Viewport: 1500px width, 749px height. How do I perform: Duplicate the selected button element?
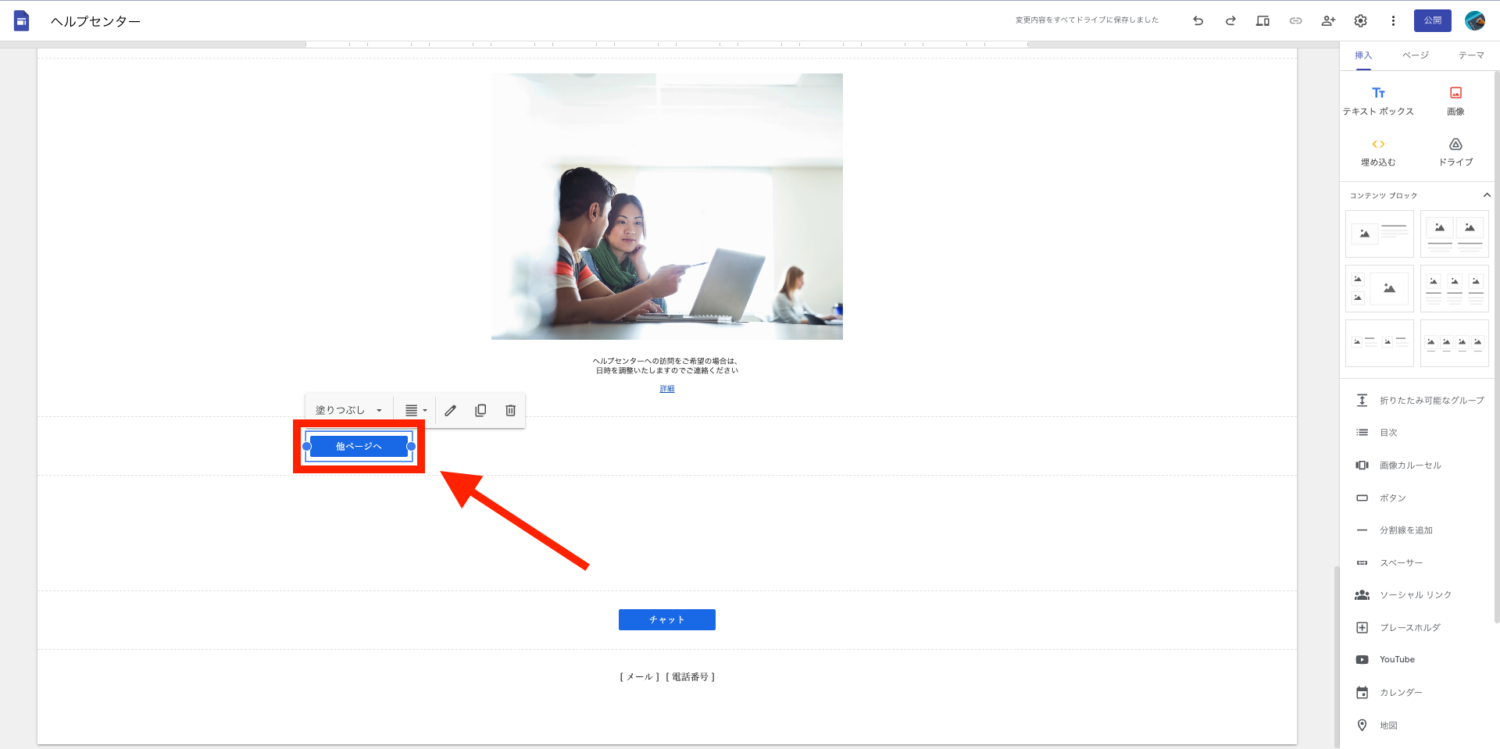pyautogui.click(x=480, y=410)
